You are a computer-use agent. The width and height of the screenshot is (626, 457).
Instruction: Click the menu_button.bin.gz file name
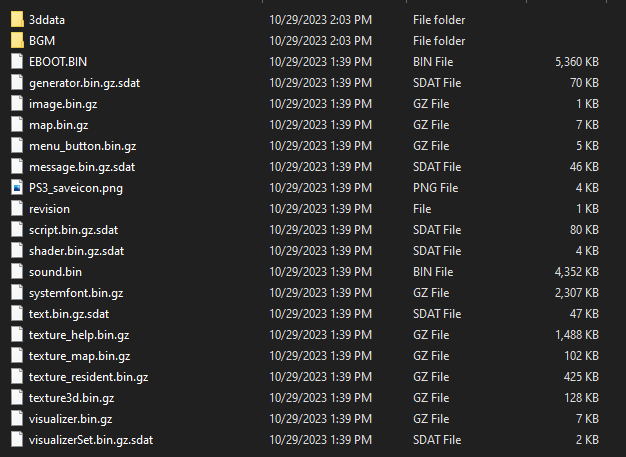pyautogui.click(x=83, y=146)
